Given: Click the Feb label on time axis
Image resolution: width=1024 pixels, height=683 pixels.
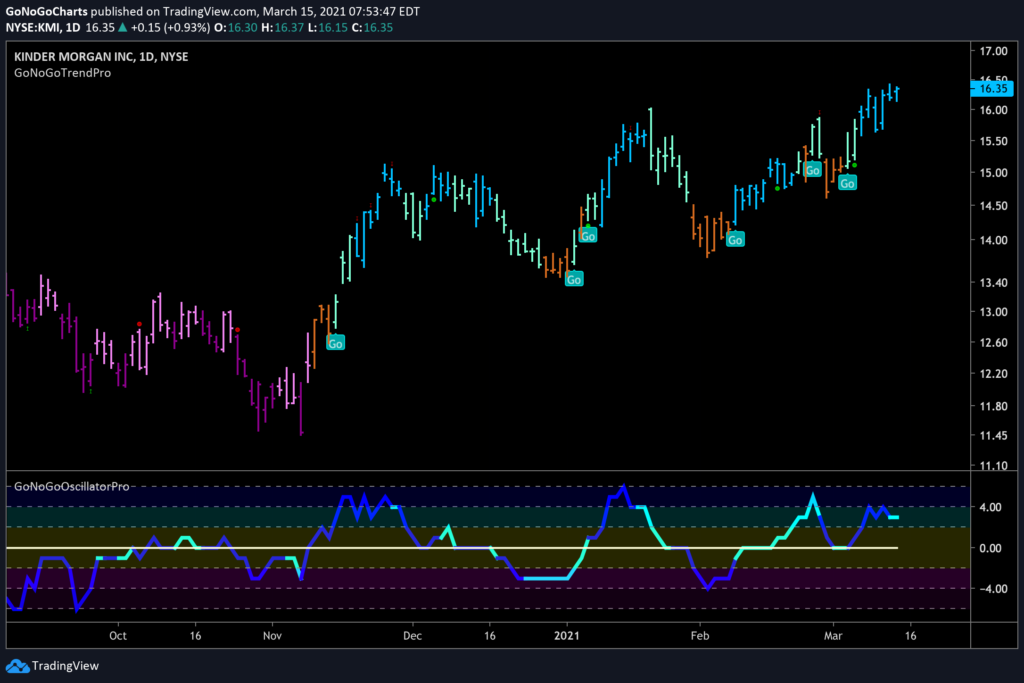Looking at the screenshot, I should pos(700,636).
